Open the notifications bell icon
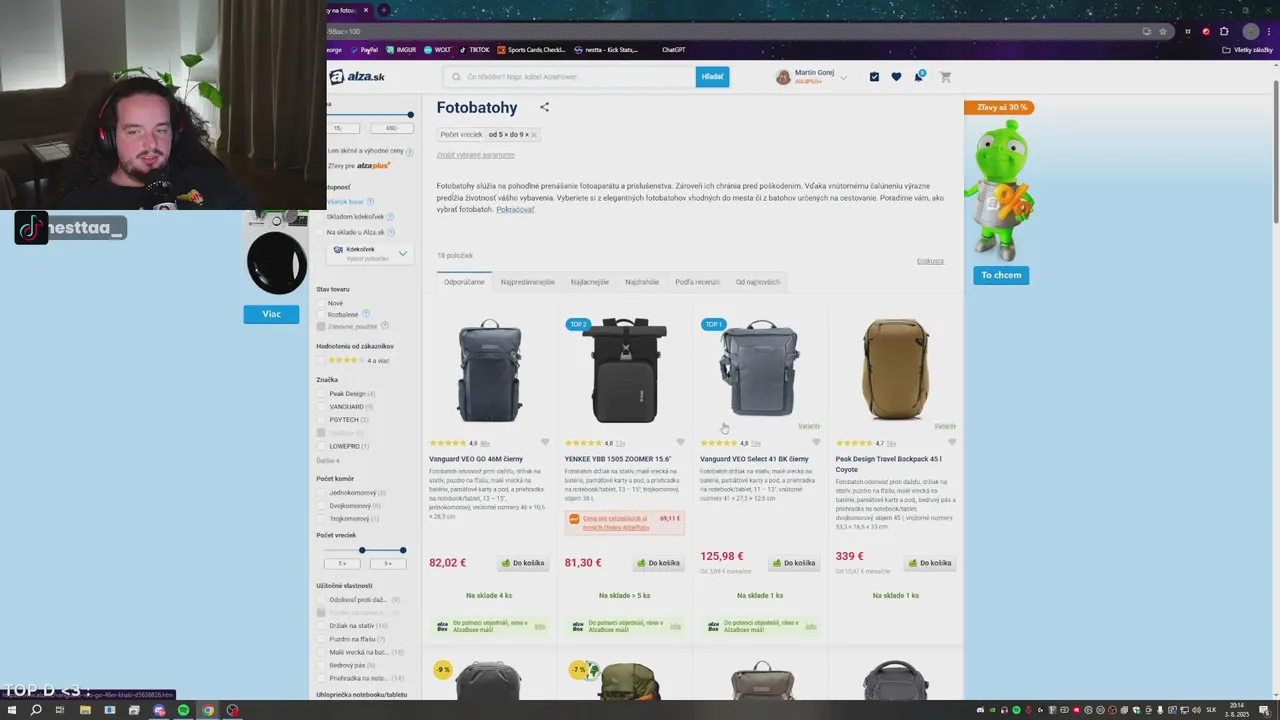 [x=918, y=77]
